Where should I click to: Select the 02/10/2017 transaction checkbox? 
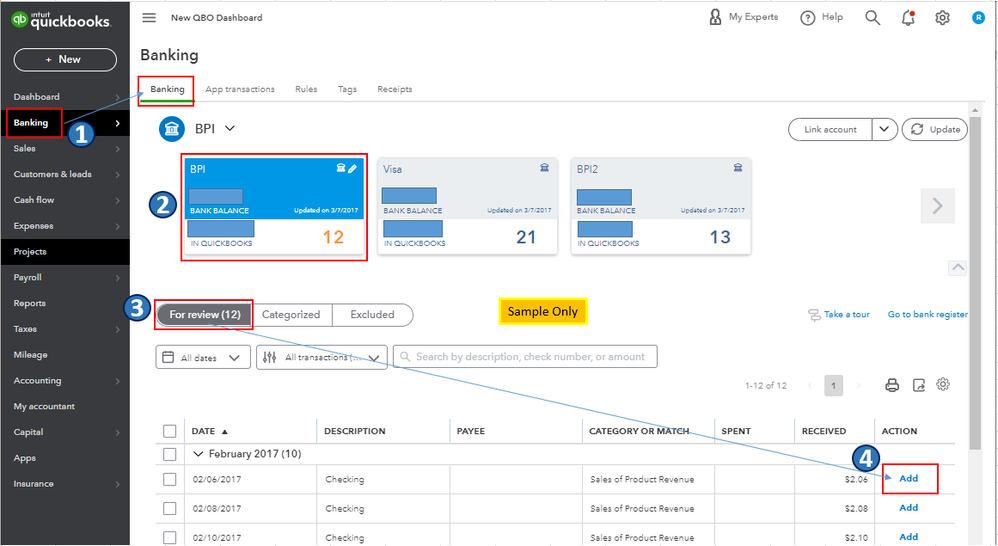pos(169,538)
